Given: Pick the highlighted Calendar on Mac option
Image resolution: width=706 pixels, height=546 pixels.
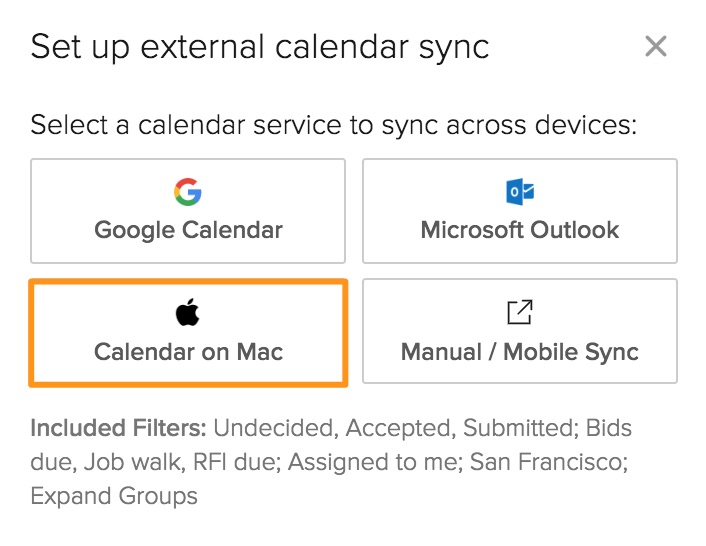Looking at the screenshot, I should point(188,332).
